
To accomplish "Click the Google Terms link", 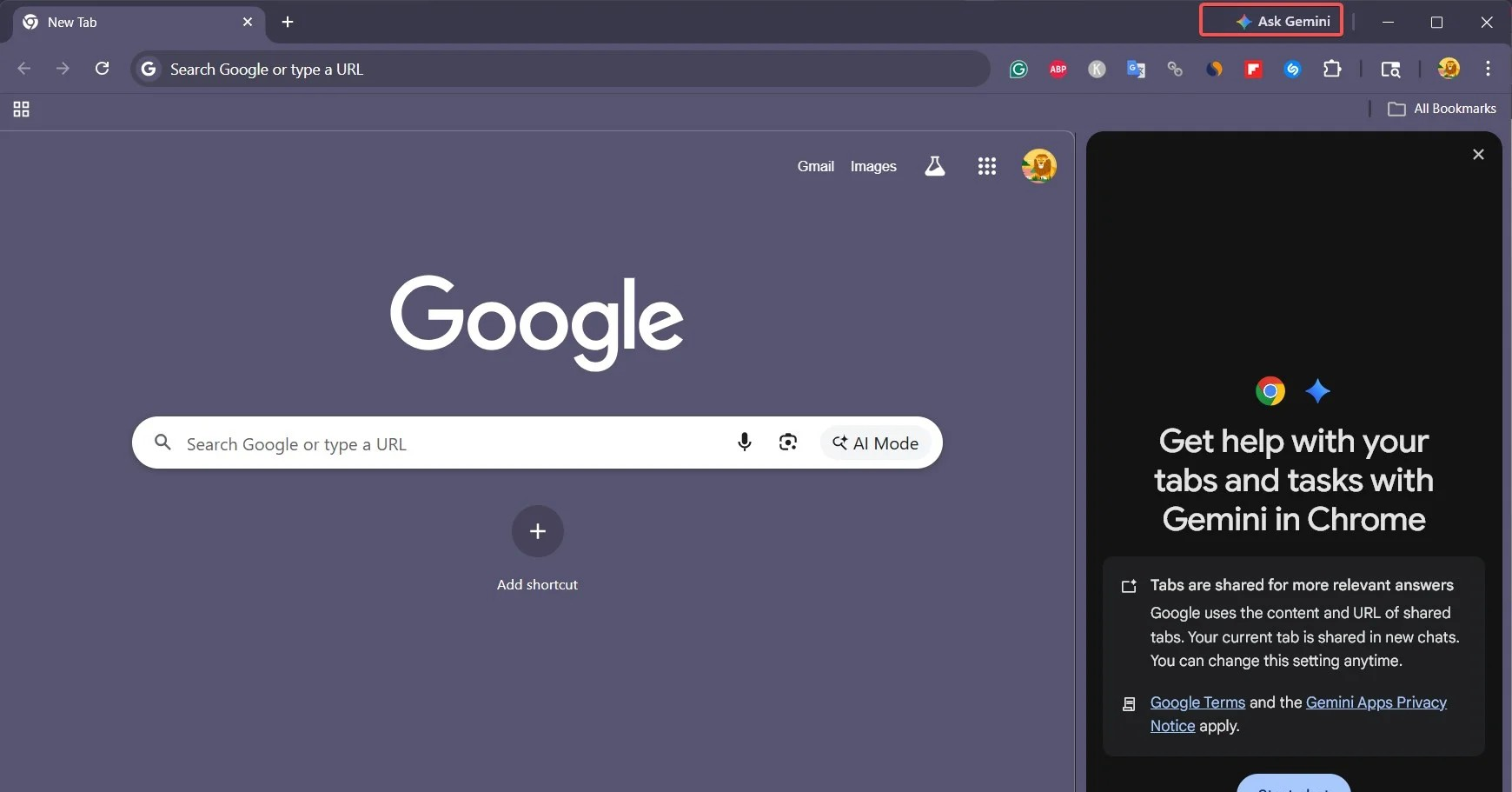I will [x=1196, y=702].
